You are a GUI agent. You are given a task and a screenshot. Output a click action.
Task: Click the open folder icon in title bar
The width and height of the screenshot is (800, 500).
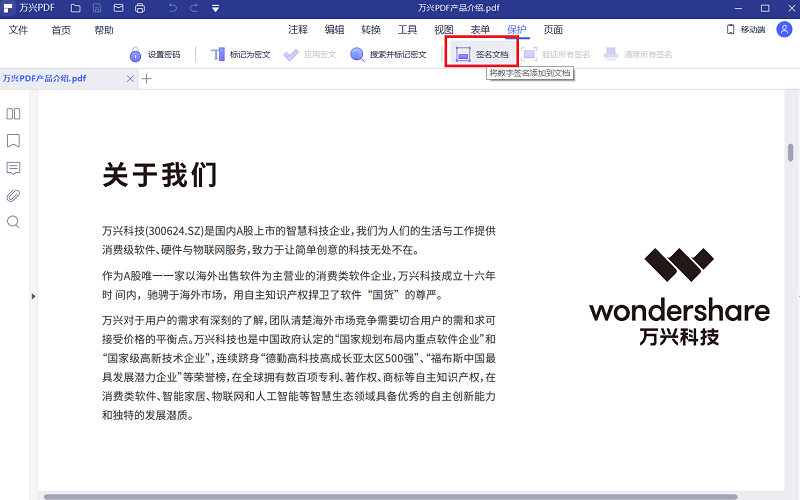click(x=76, y=9)
